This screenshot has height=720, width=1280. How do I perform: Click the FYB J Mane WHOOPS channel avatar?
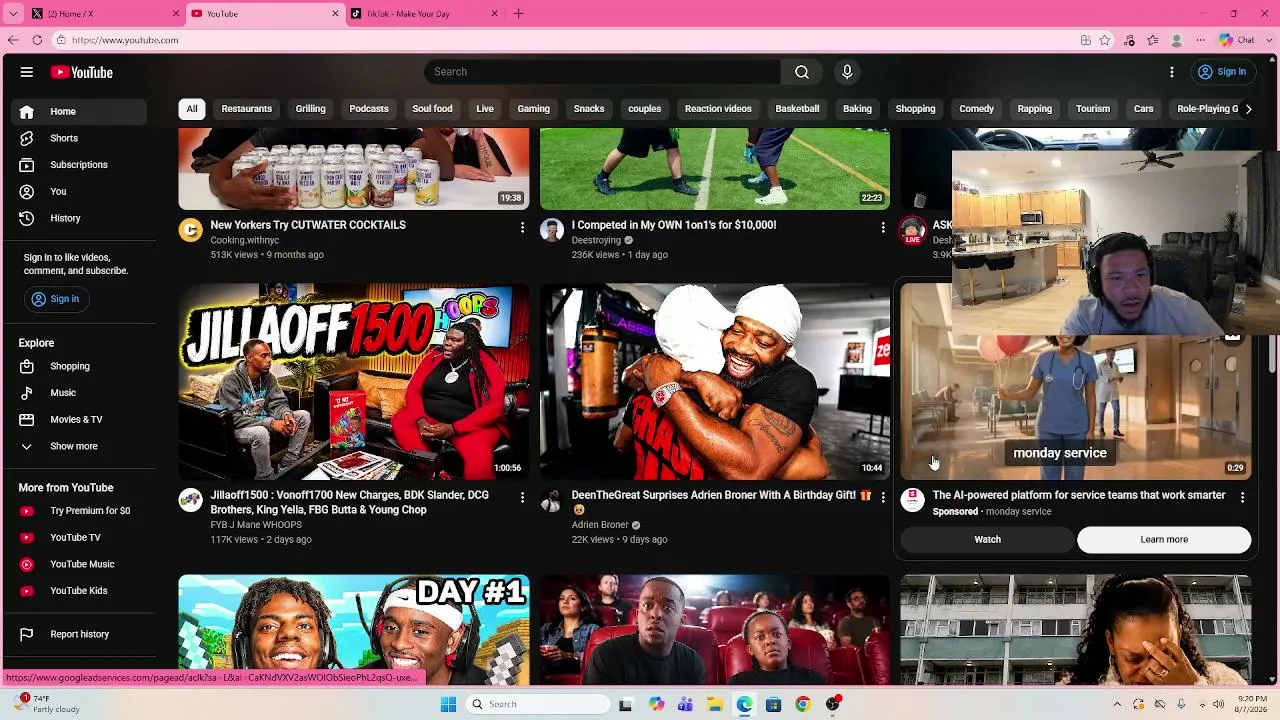click(x=190, y=500)
